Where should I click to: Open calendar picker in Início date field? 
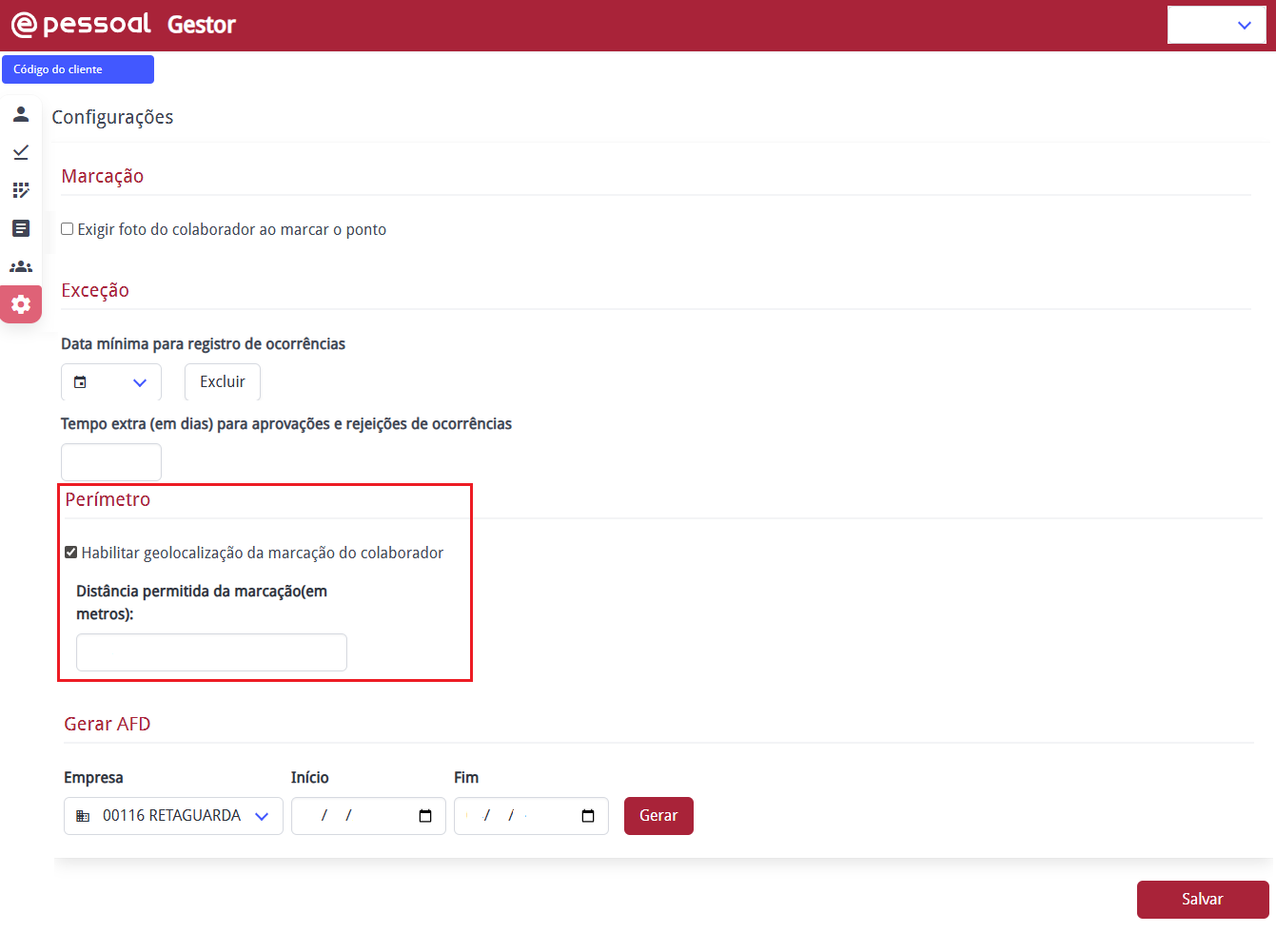(425, 816)
